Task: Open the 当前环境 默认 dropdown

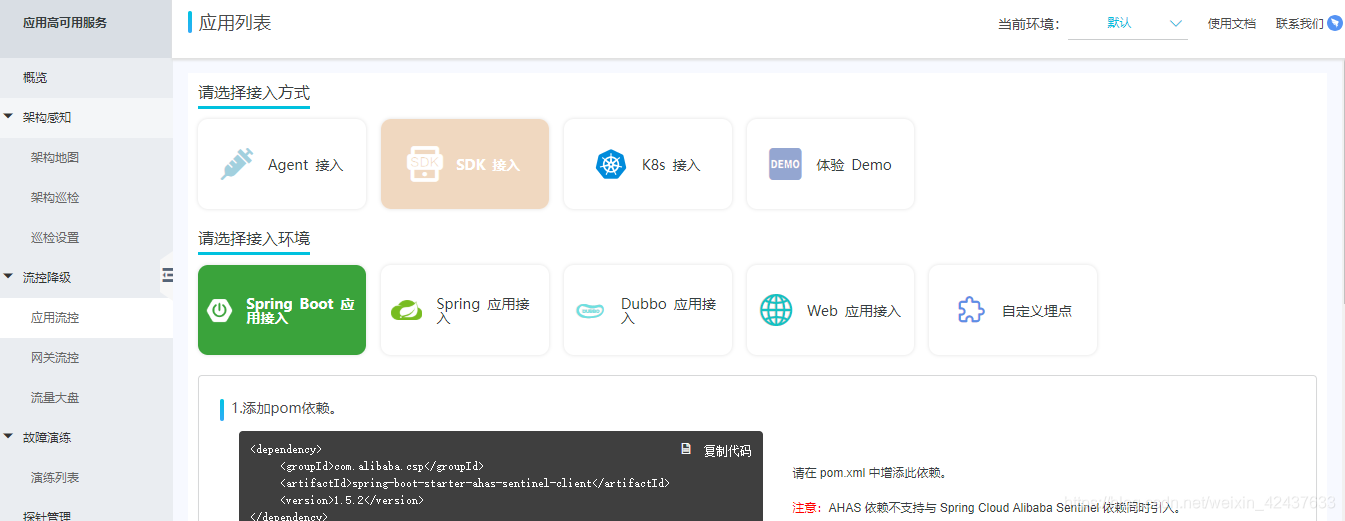Action: (1128, 23)
